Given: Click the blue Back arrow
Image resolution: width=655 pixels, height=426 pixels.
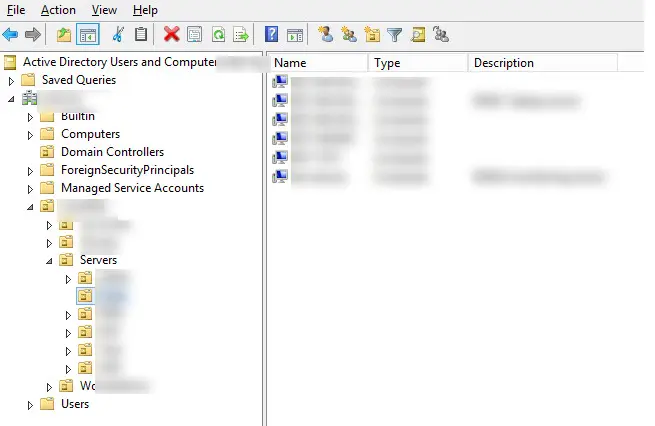Looking at the screenshot, I should pos(10,34).
